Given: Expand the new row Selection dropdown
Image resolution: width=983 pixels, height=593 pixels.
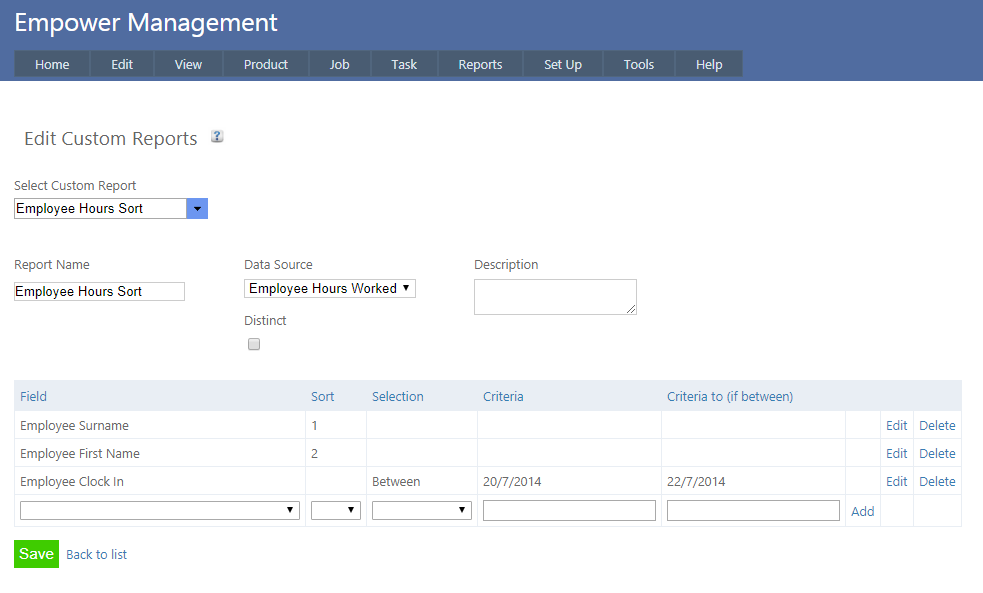Looking at the screenshot, I should click(x=421, y=510).
